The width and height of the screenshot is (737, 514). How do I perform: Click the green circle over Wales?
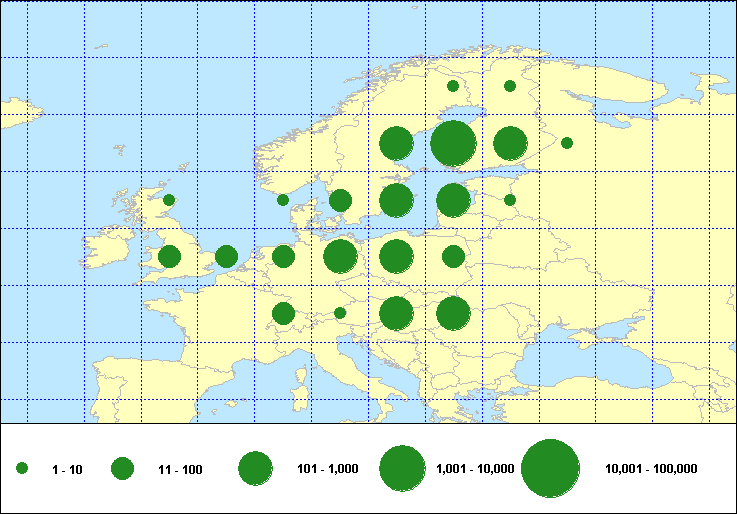pos(169,257)
